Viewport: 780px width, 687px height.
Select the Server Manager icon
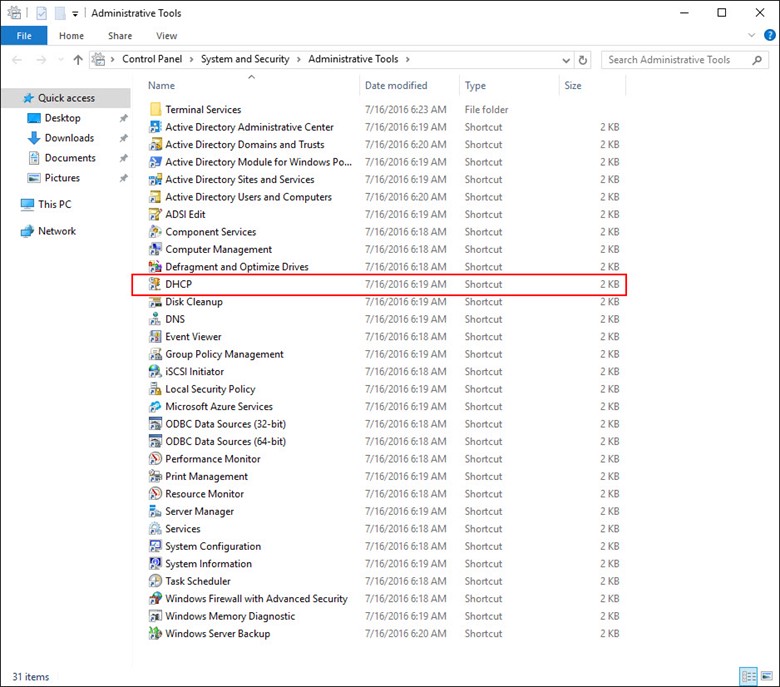click(x=155, y=511)
